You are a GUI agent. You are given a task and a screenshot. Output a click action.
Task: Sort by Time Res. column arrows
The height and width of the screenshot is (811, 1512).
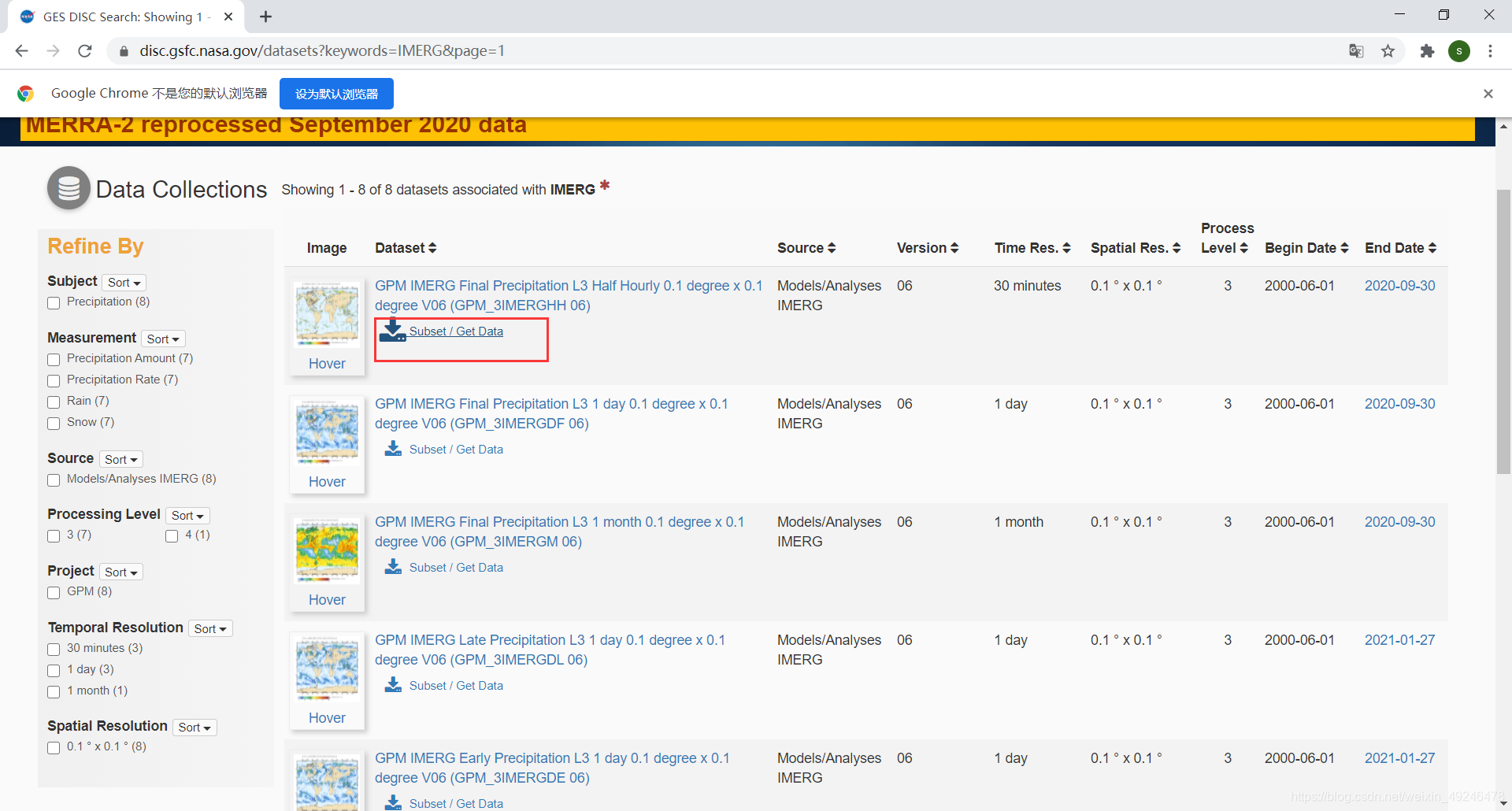pyautogui.click(x=1066, y=248)
